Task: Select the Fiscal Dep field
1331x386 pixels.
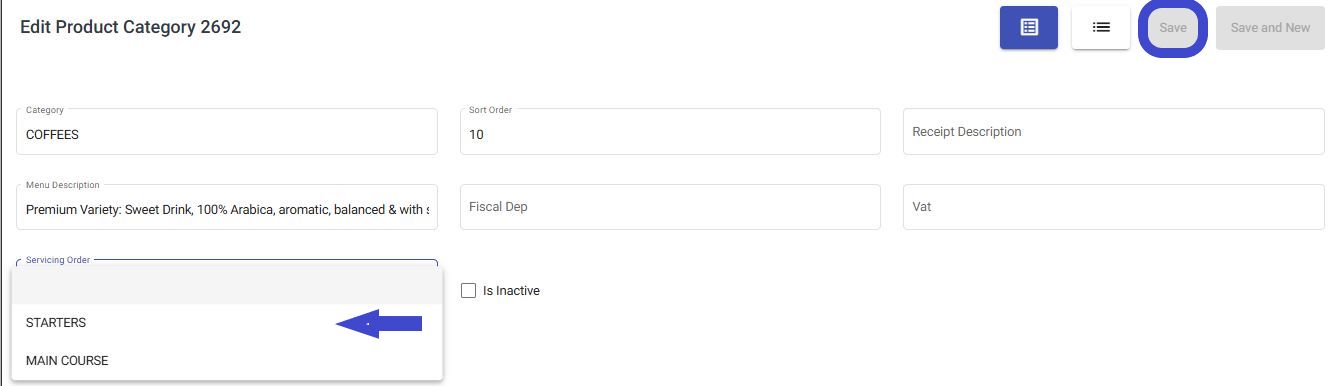Action: [x=670, y=207]
